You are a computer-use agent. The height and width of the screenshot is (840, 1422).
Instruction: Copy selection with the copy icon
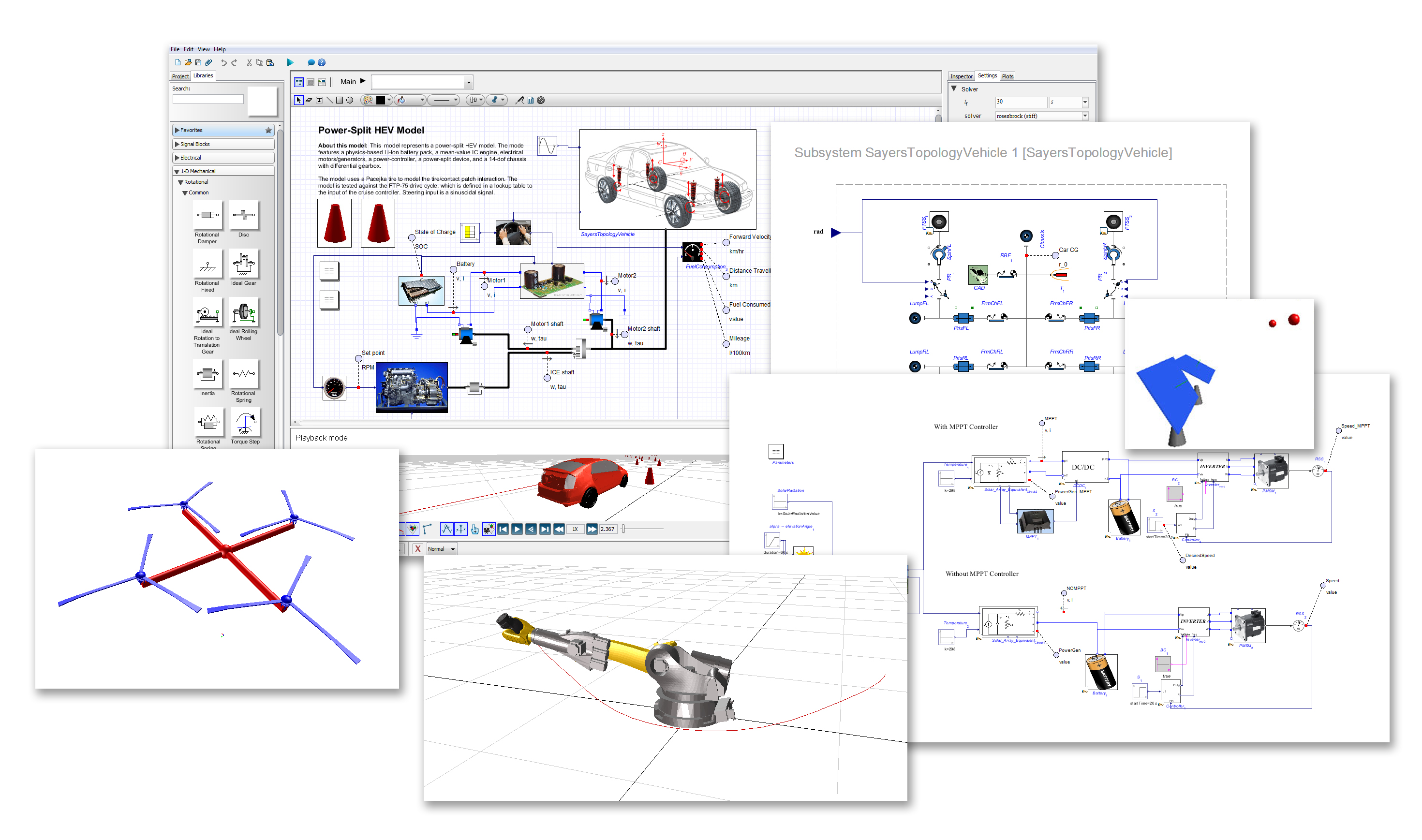pyautogui.click(x=259, y=62)
